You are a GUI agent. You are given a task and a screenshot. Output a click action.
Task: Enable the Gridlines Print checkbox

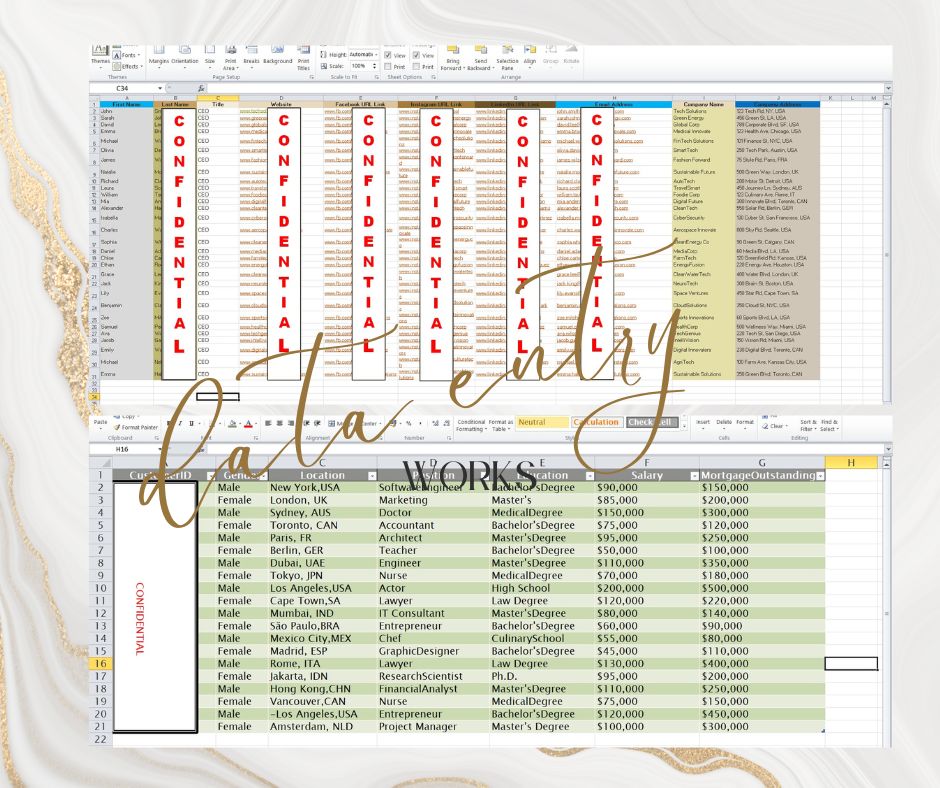[x=388, y=67]
